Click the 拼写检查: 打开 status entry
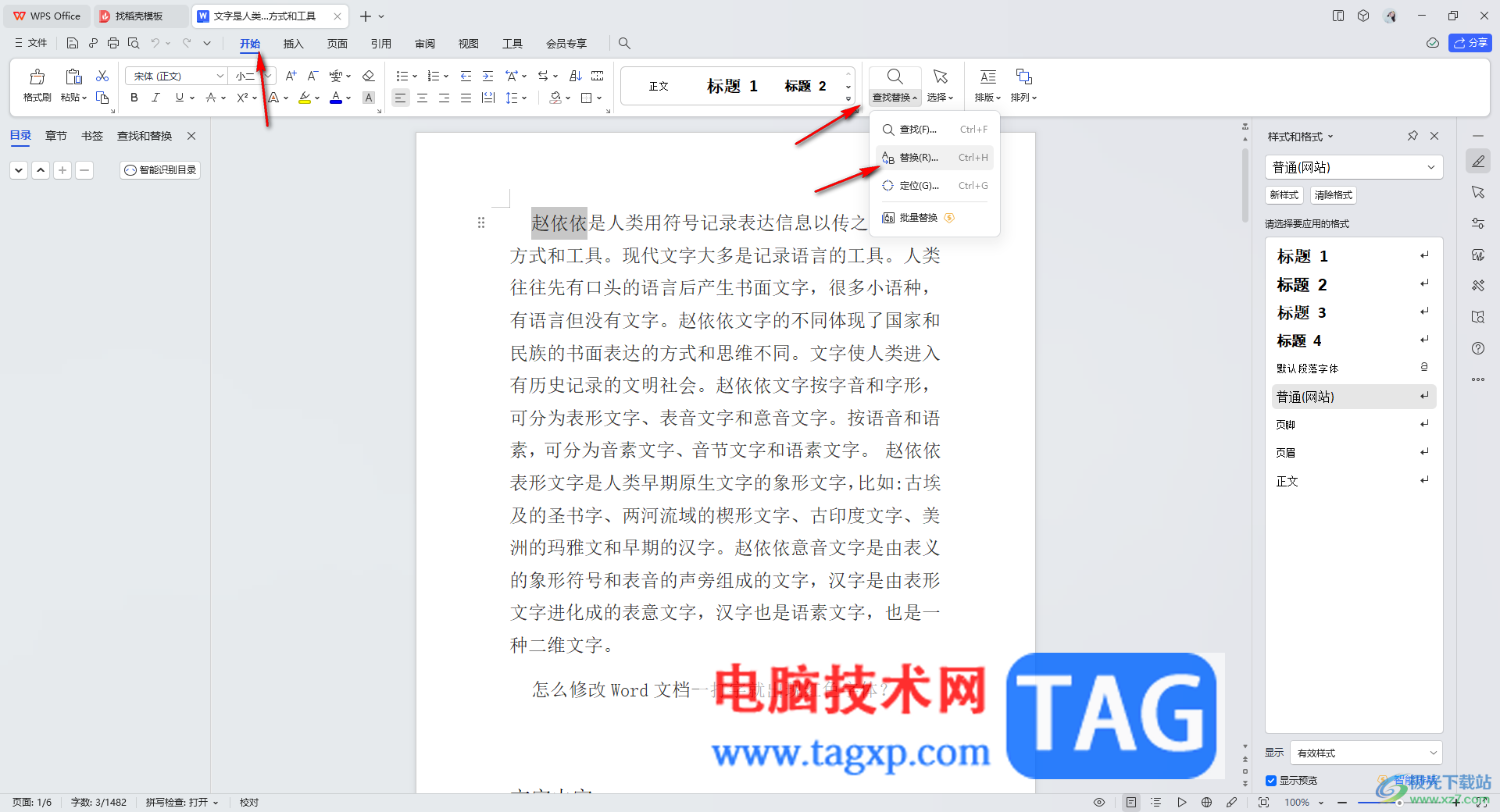This screenshot has width=1500, height=812. [181, 802]
